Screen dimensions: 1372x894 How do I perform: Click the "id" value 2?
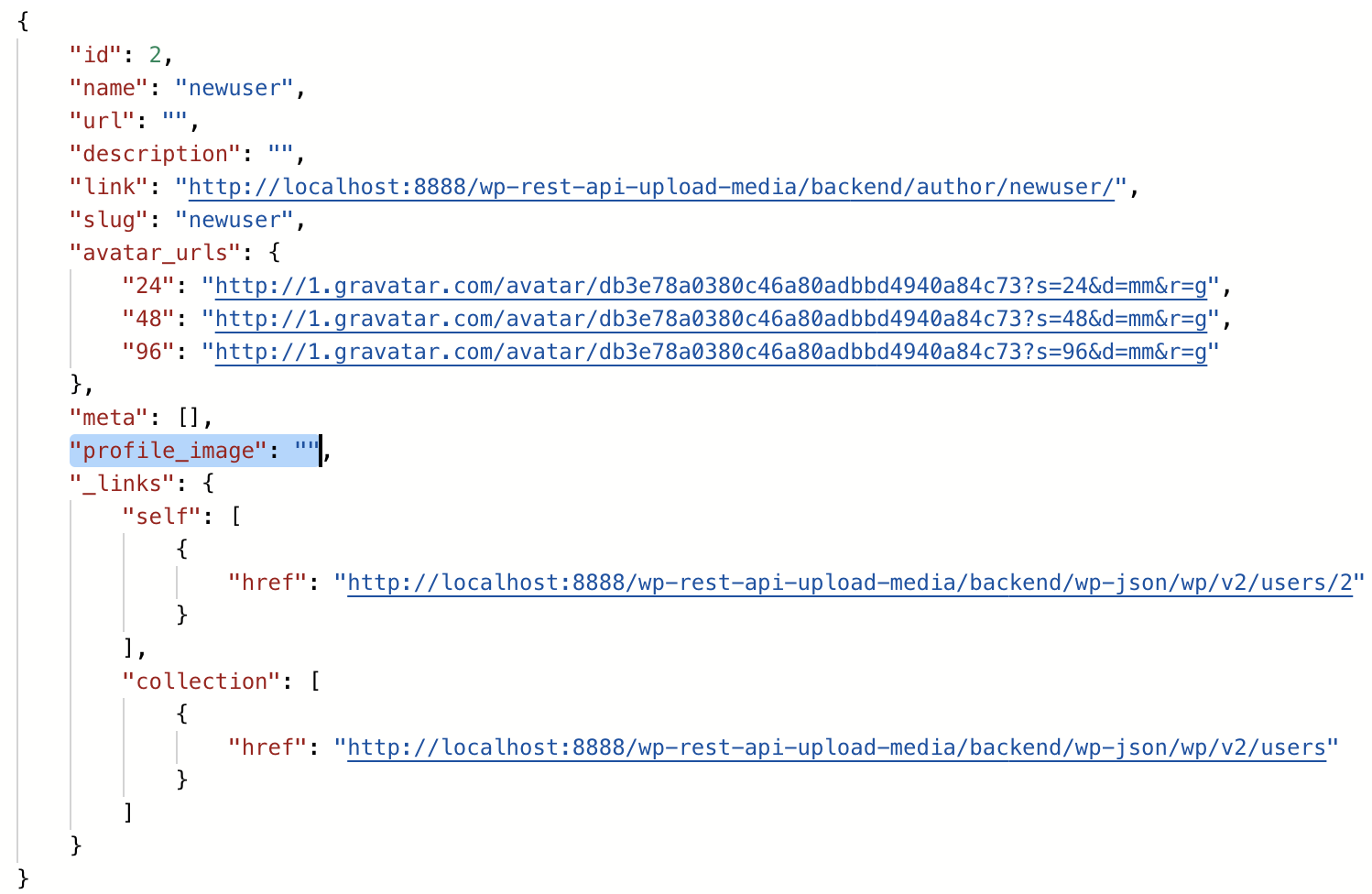tap(156, 55)
